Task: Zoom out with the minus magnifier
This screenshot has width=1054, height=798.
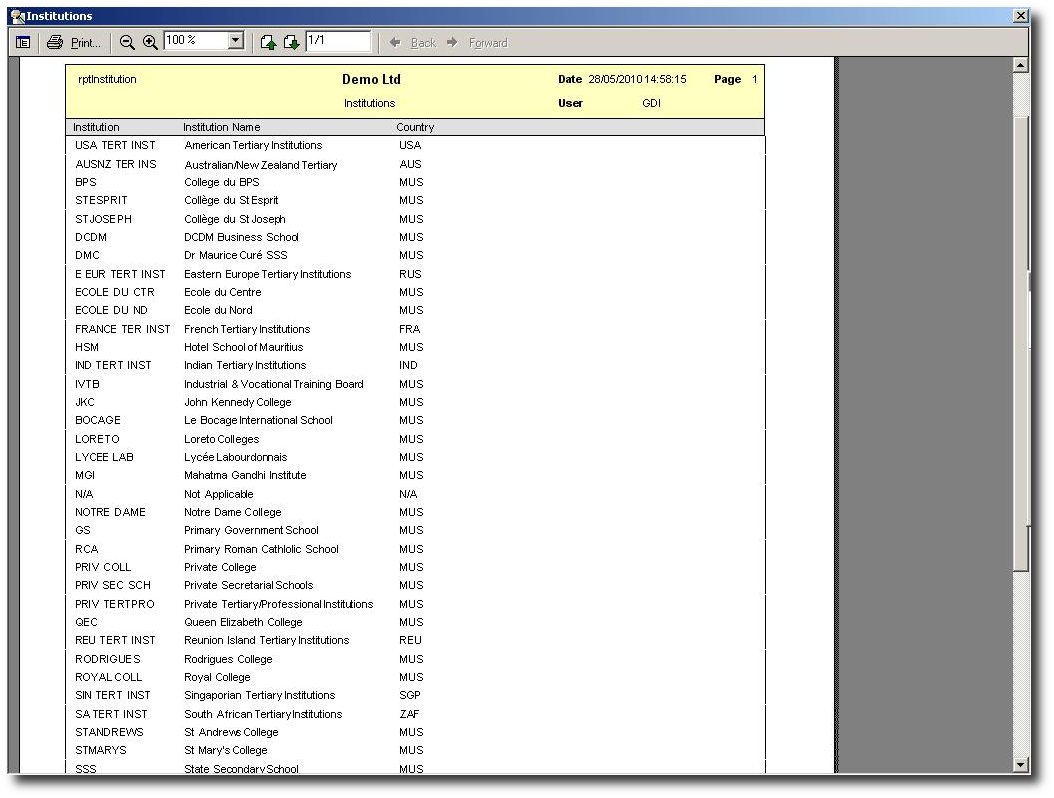Action: pyautogui.click(x=127, y=42)
